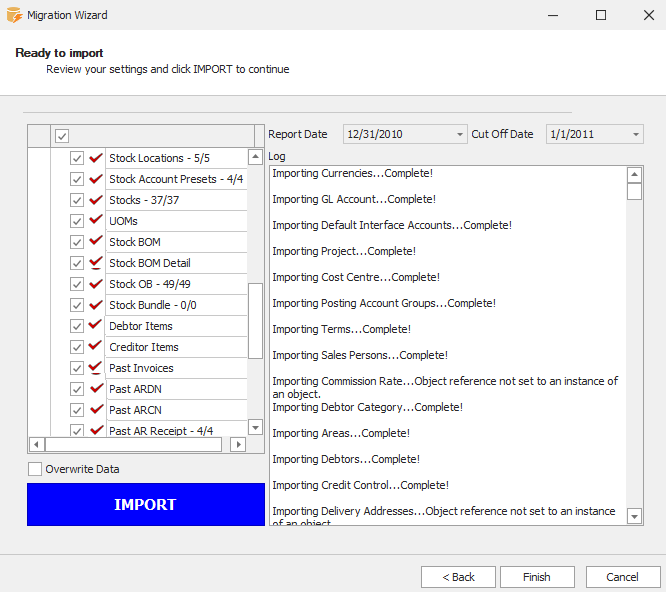
Task: Click the 'Importing Debtors...Complete!' log line
Action: click(346, 459)
